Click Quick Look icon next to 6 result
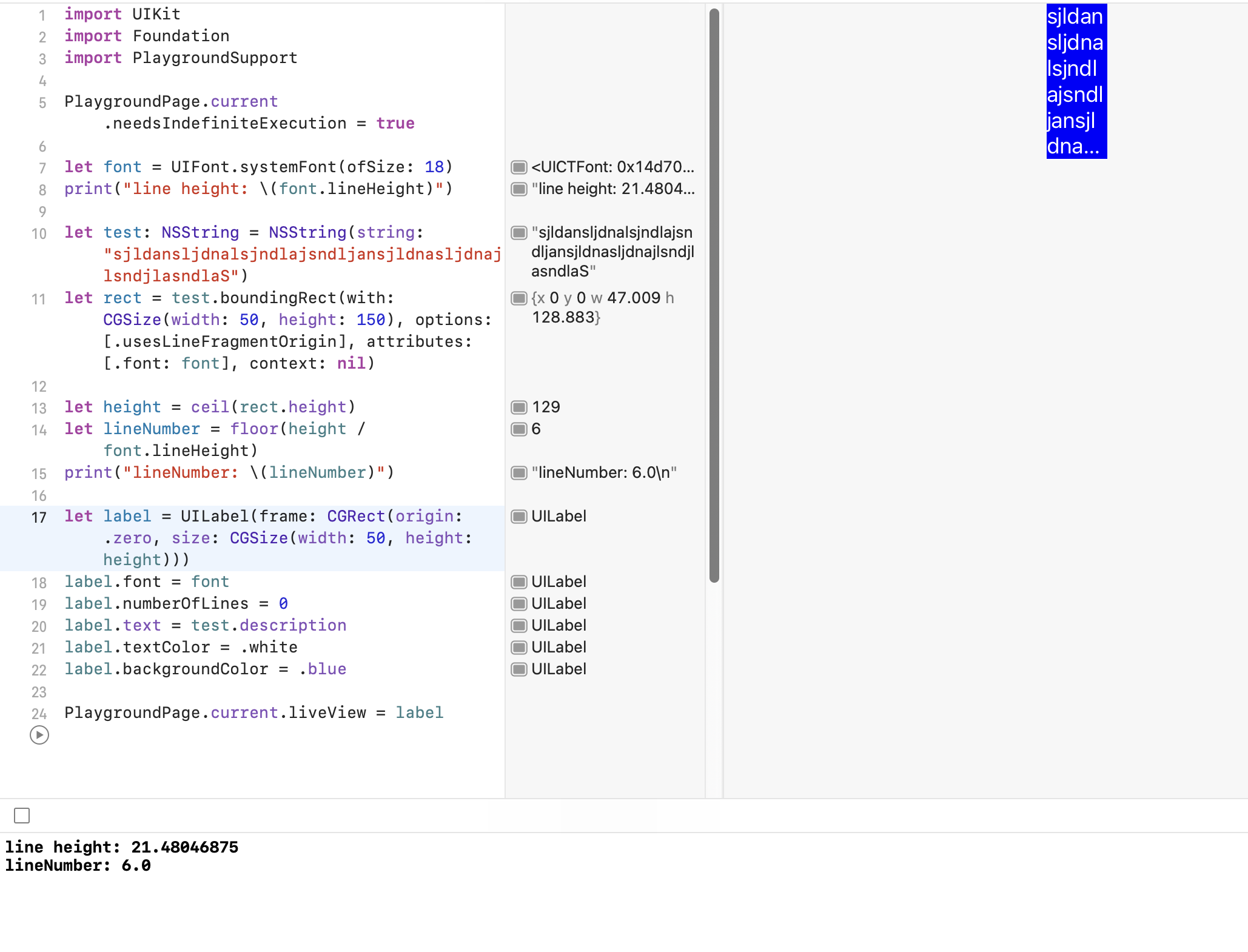Image resolution: width=1248 pixels, height=952 pixels. pyautogui.click(x=518, y=429)
